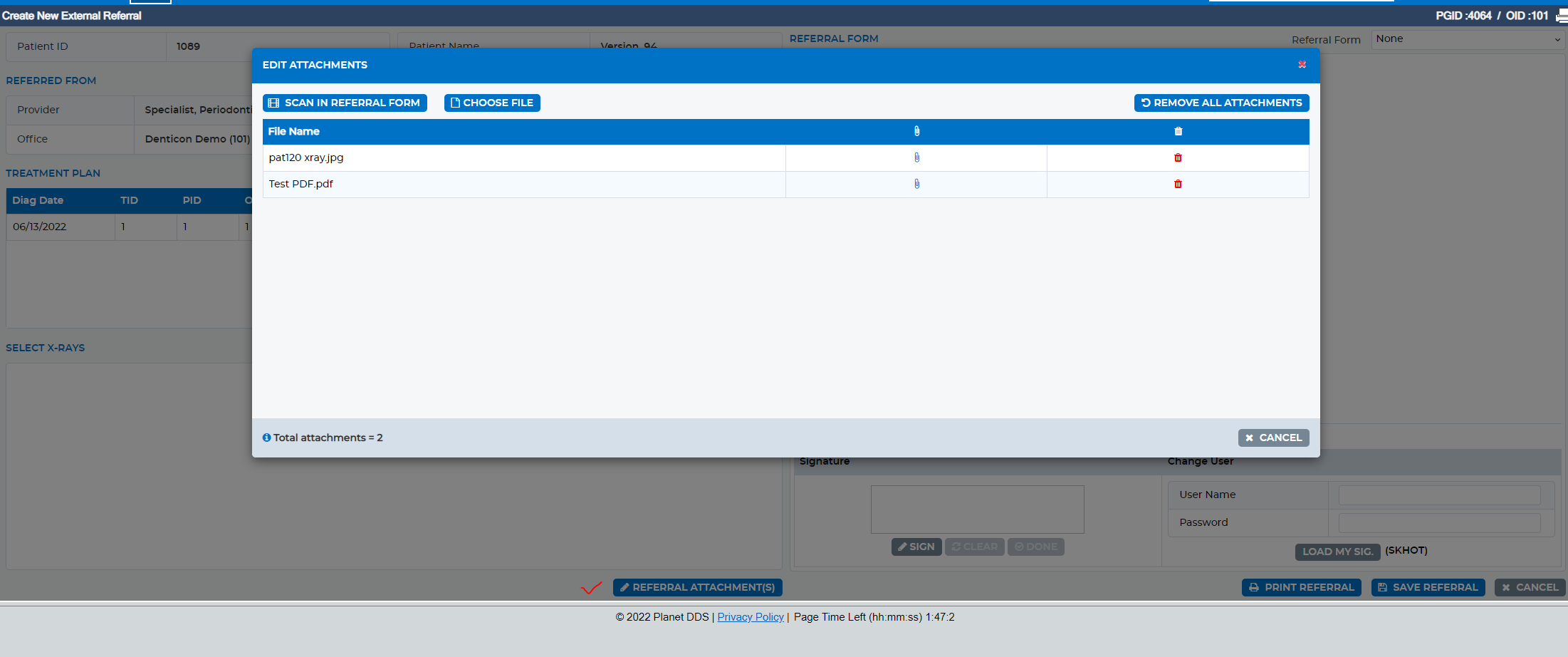Click the File Name column header

click(x=293, y=131)
